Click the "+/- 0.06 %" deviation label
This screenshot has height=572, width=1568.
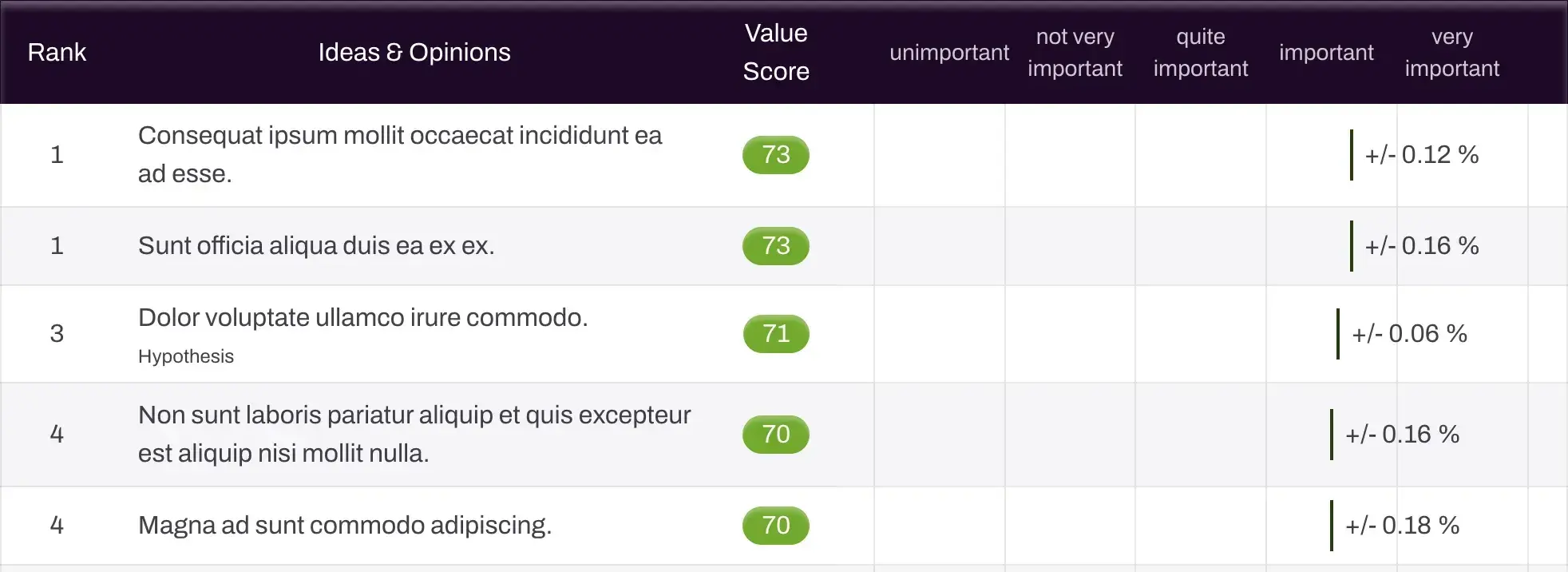tap(1409, 334)
